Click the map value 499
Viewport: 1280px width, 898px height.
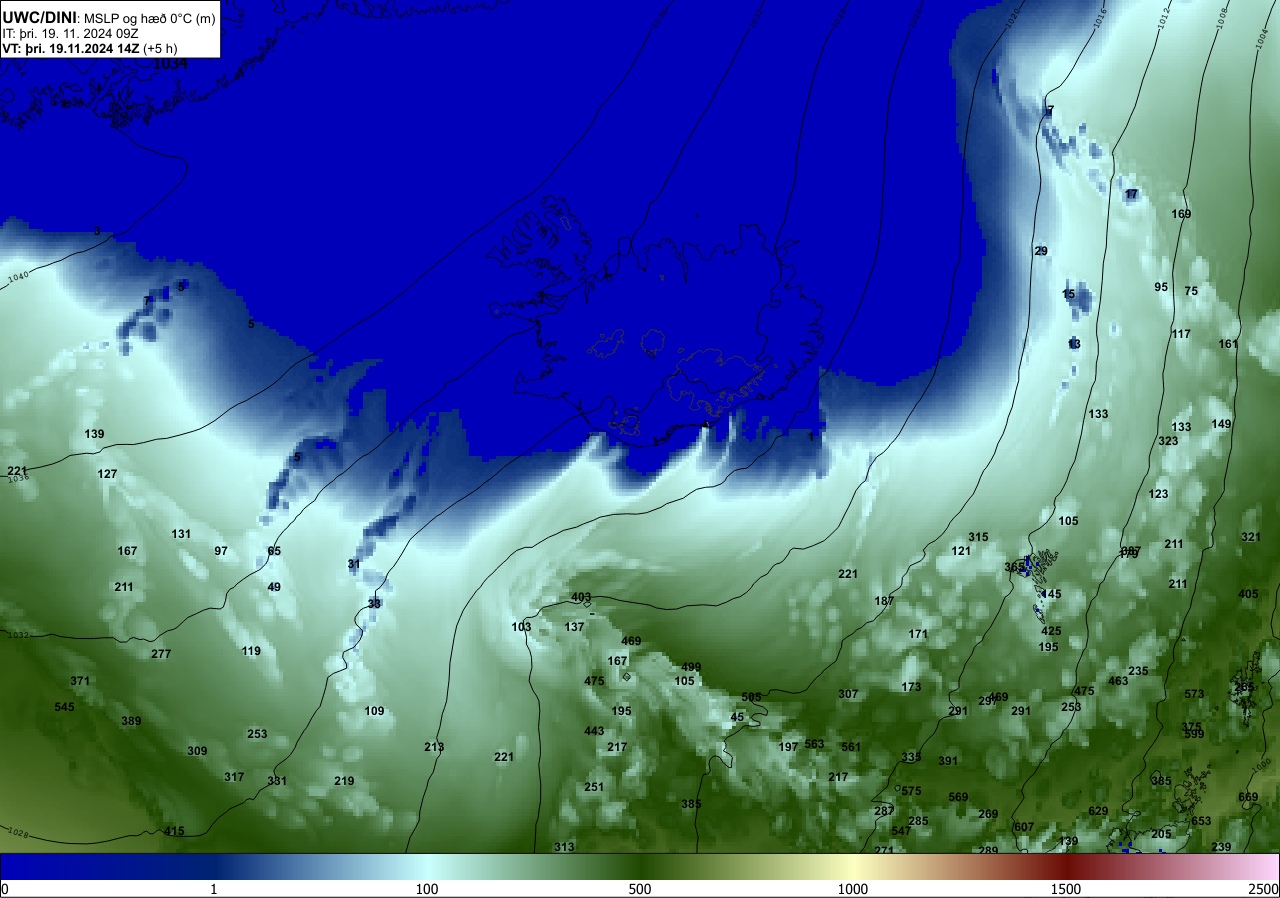click(691, 667)
